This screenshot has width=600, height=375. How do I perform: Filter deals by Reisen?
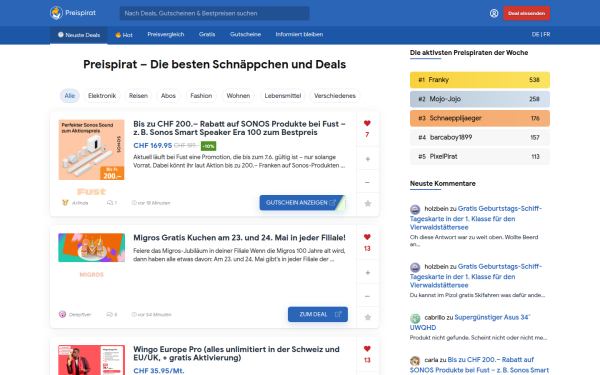[x=138, y=96]
